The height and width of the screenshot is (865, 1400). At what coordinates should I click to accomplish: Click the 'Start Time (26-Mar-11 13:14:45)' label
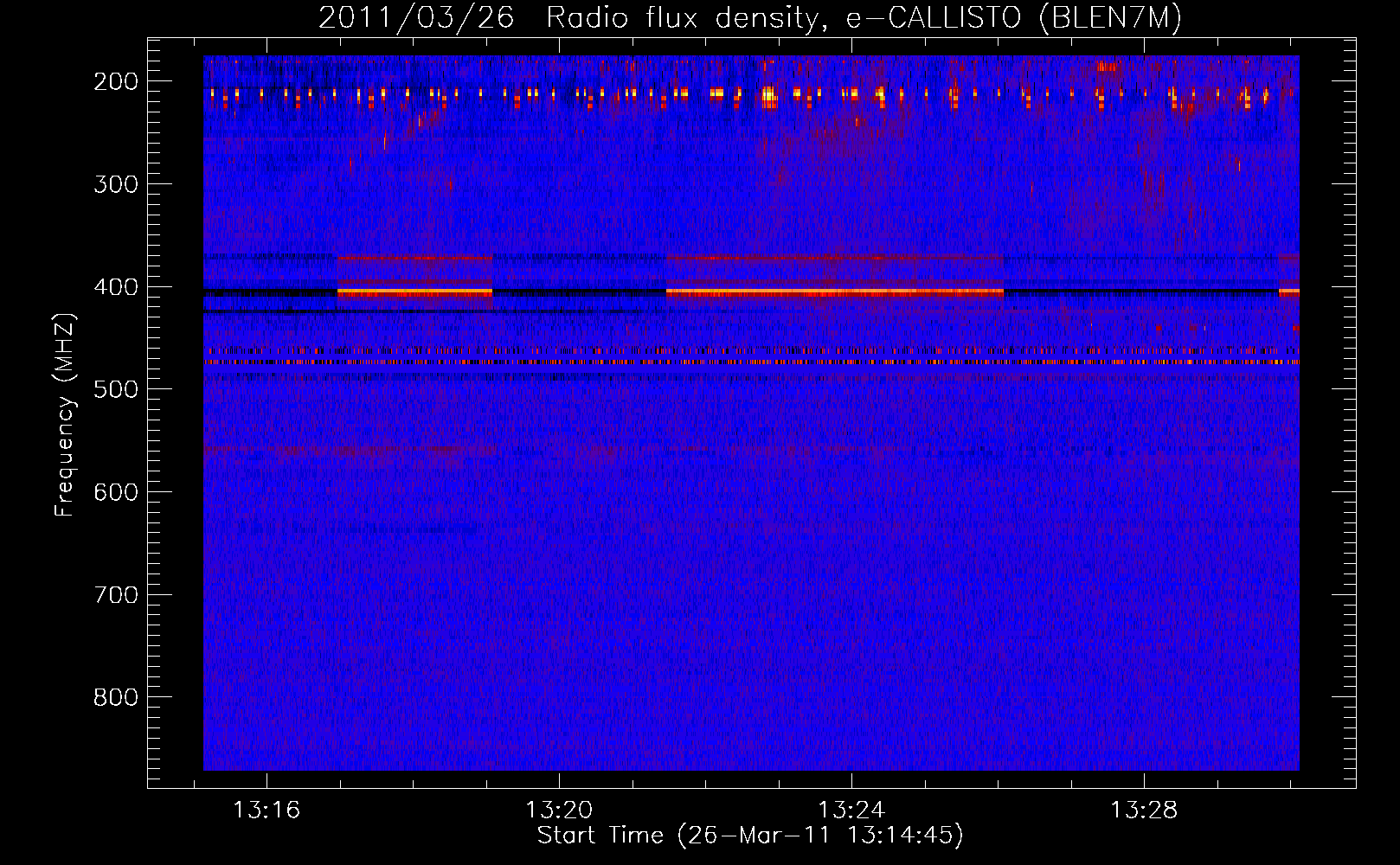tap(750, 836)
